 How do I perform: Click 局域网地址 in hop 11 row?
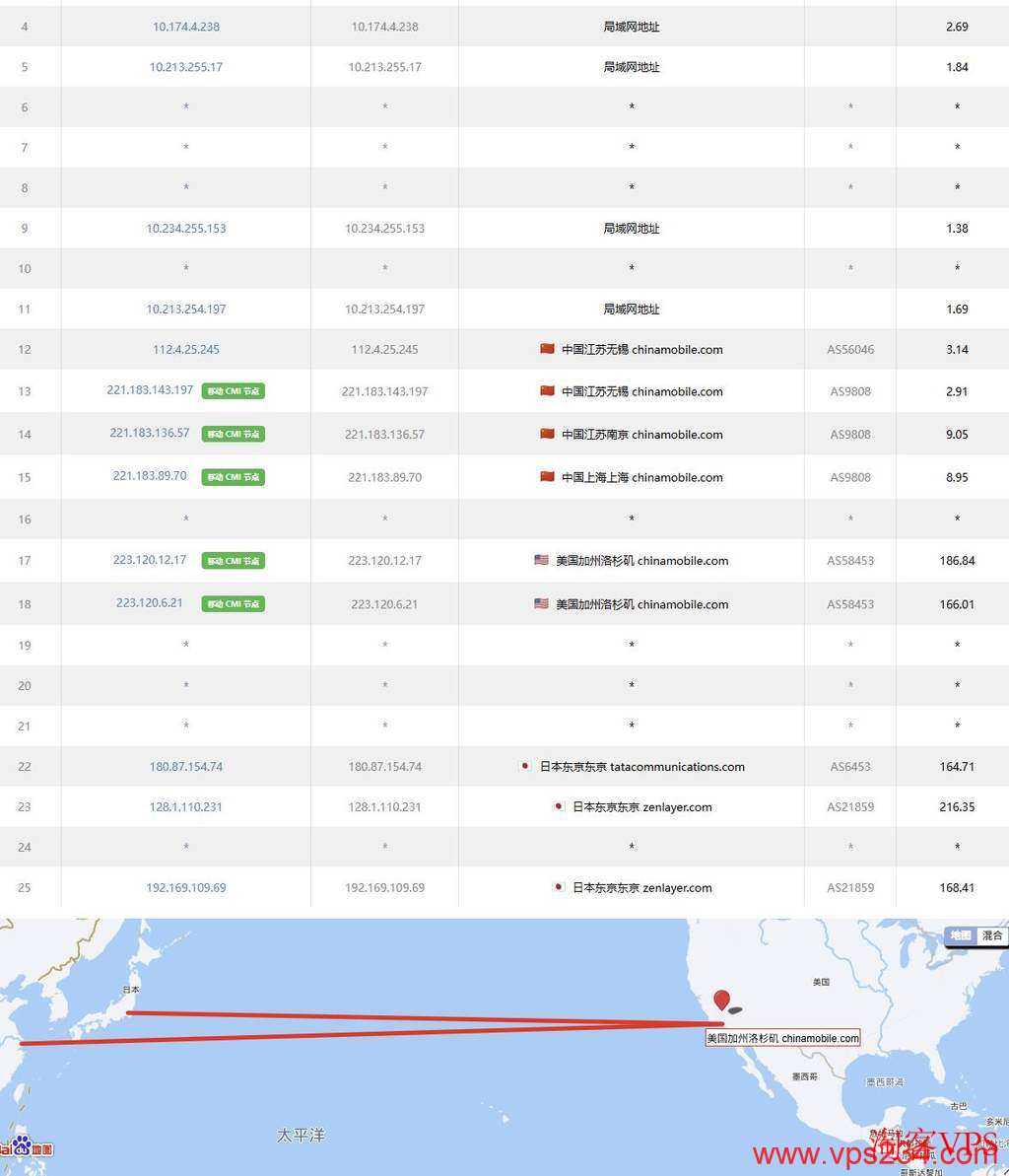pyautogui.click(x=632, y=309)
